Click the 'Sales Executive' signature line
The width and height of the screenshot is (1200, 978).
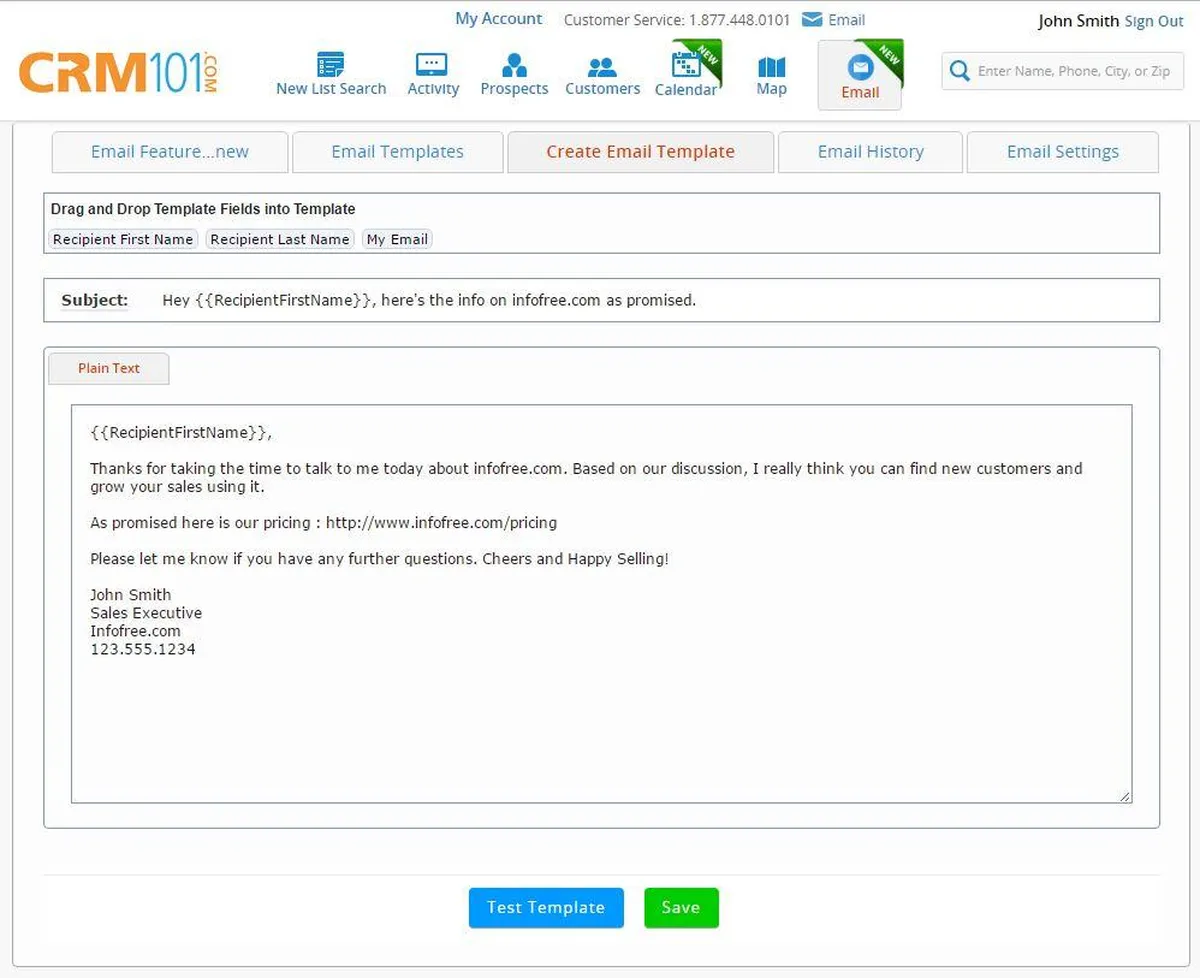coord(146,612)
